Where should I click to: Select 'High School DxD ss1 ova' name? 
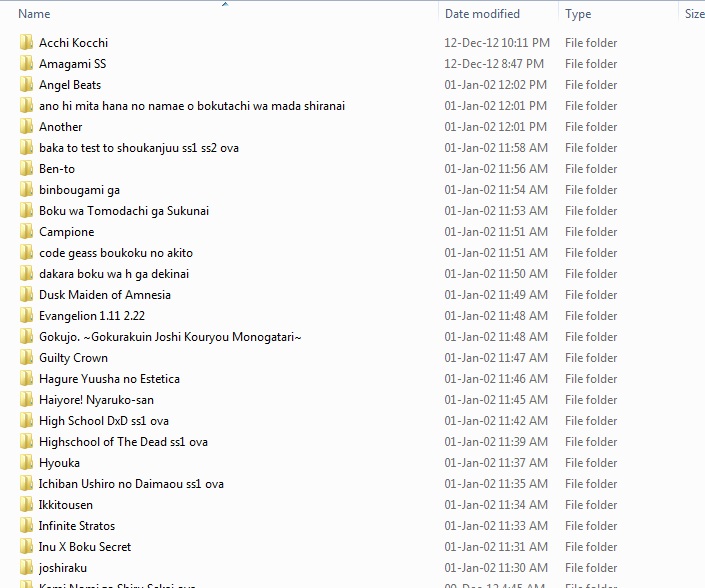(104, 421)
